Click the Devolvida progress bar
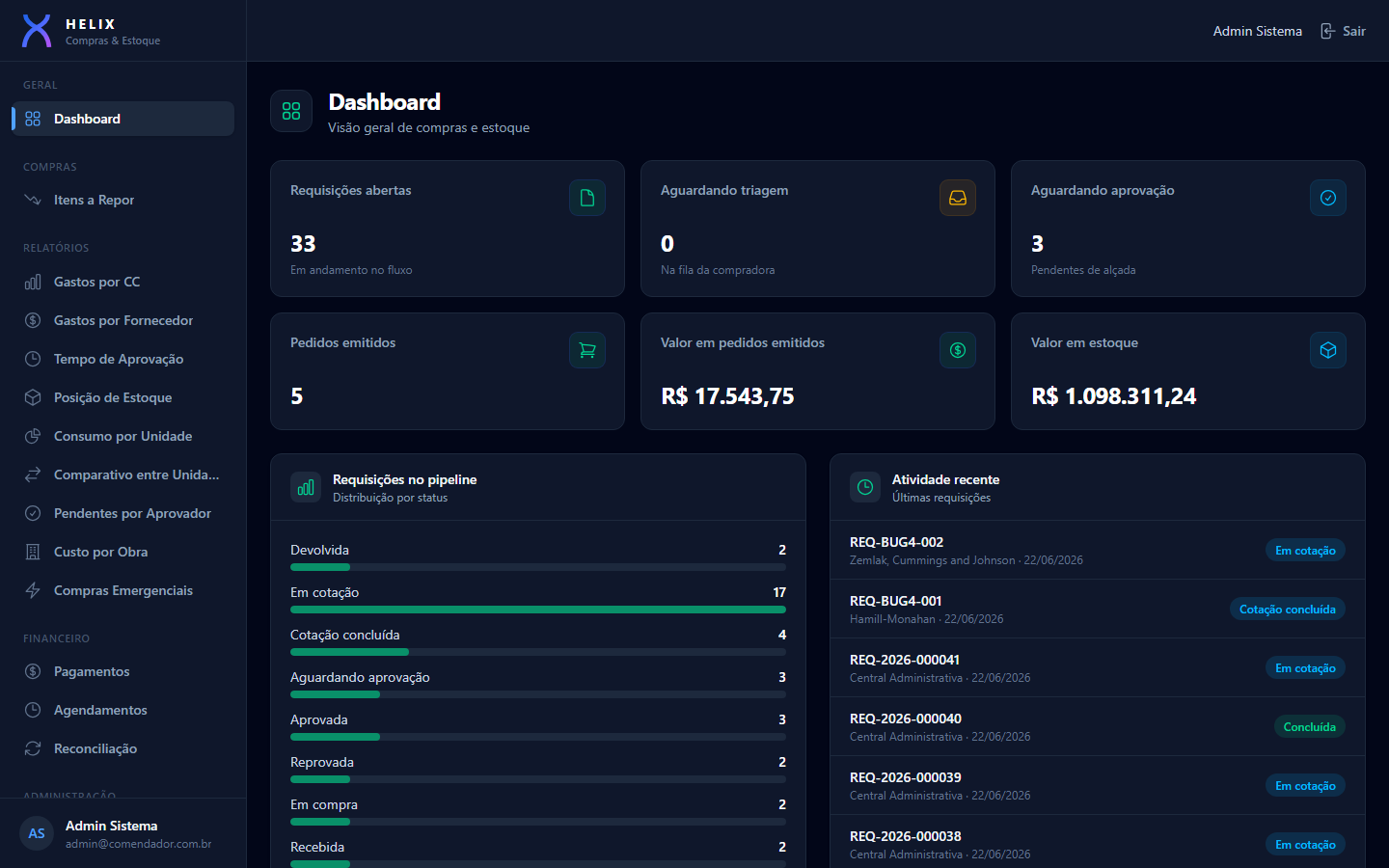 (538, 567)
